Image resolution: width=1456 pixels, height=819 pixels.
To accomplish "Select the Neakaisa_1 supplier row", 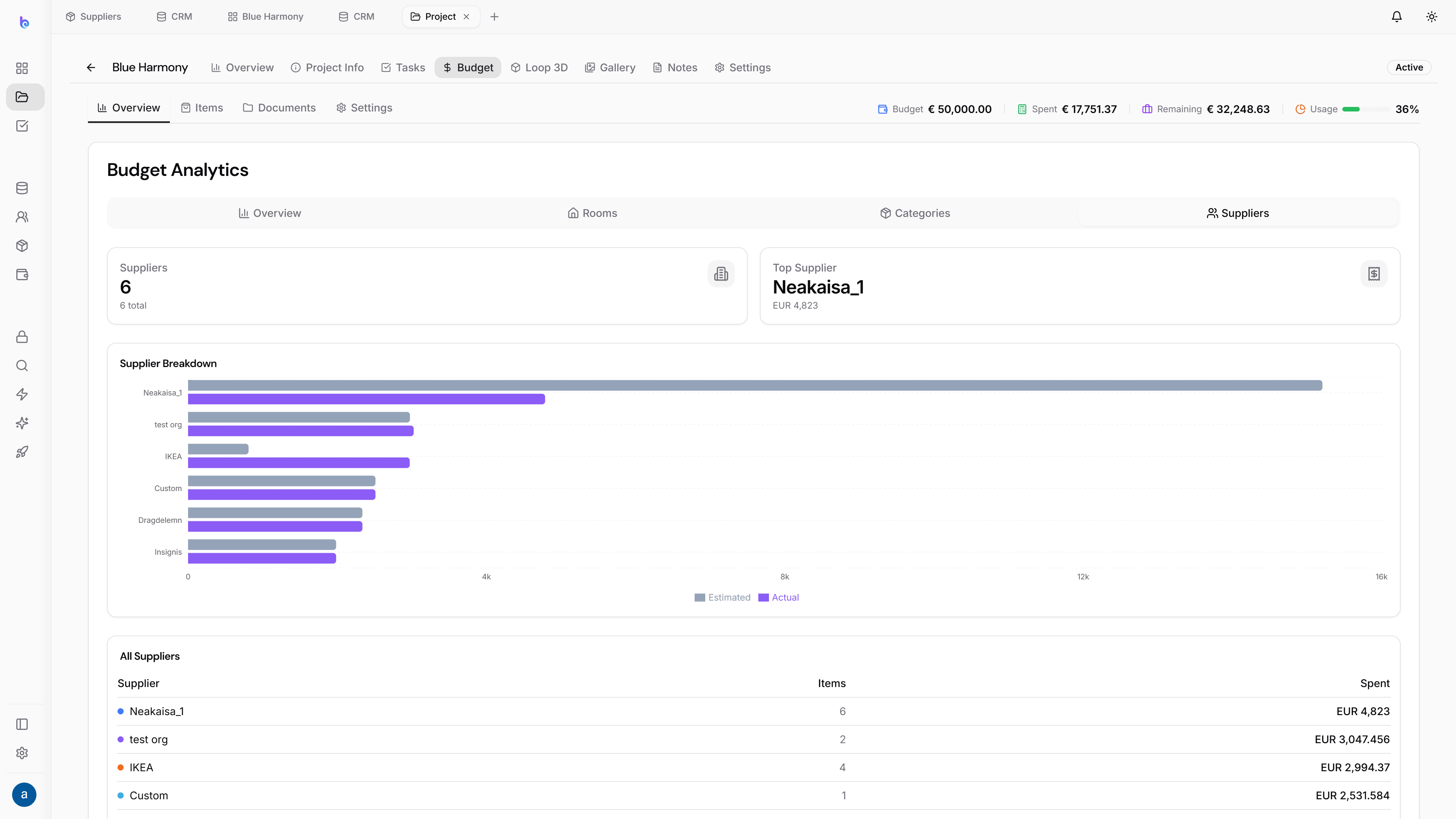I will pos(753,711).
